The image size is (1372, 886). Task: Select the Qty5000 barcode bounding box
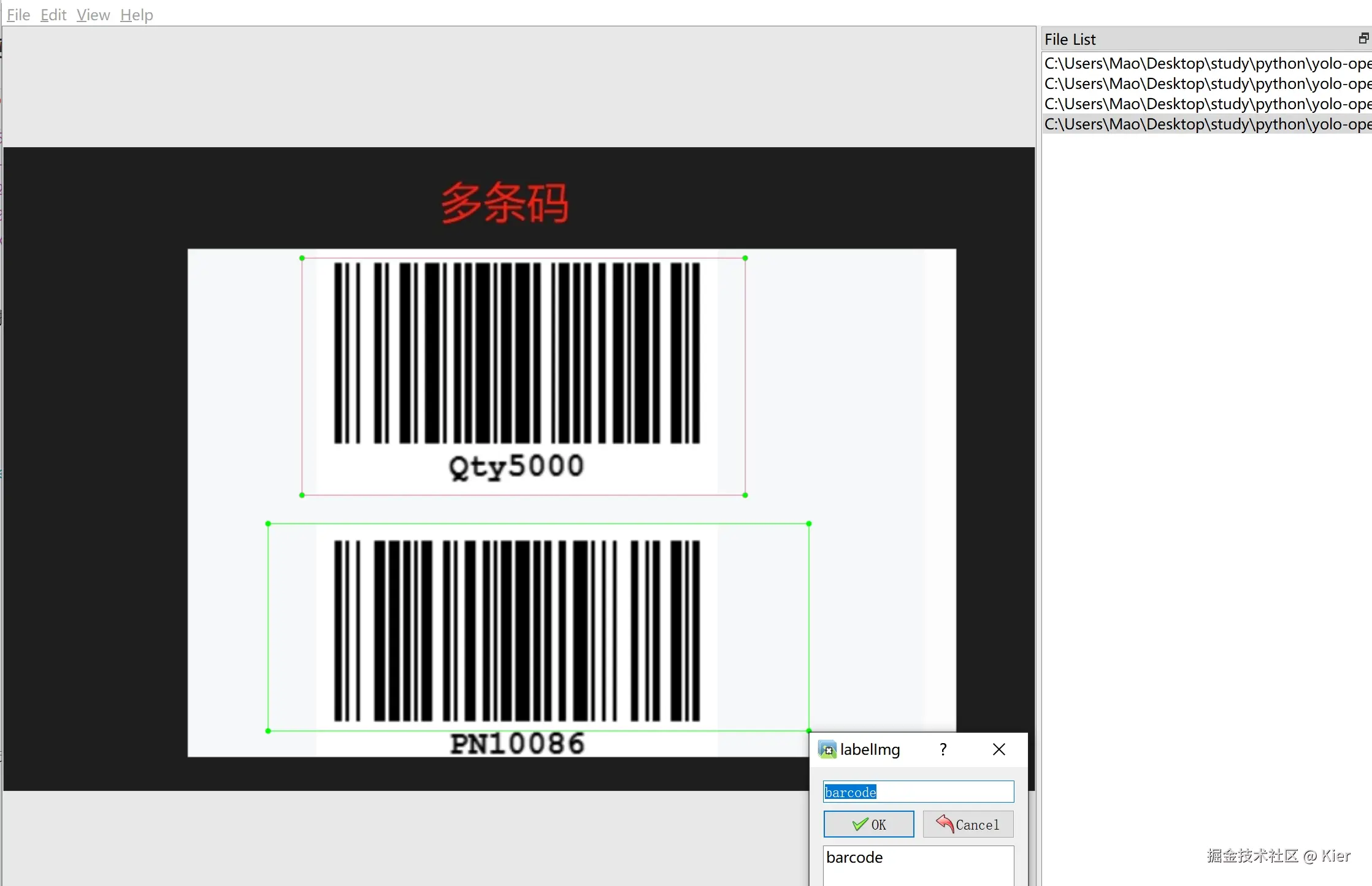click(x=523, y=376)
